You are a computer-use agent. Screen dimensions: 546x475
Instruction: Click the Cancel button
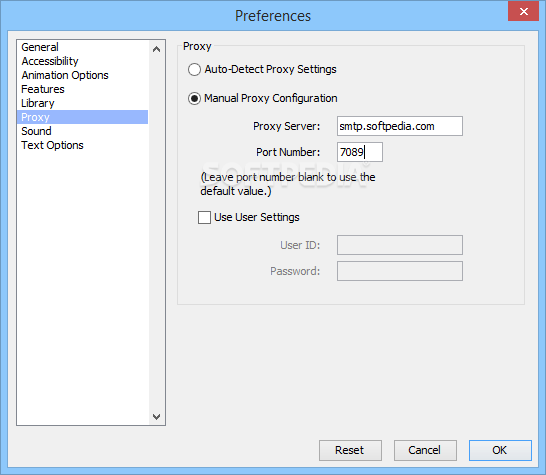click(x=425, y=450)
